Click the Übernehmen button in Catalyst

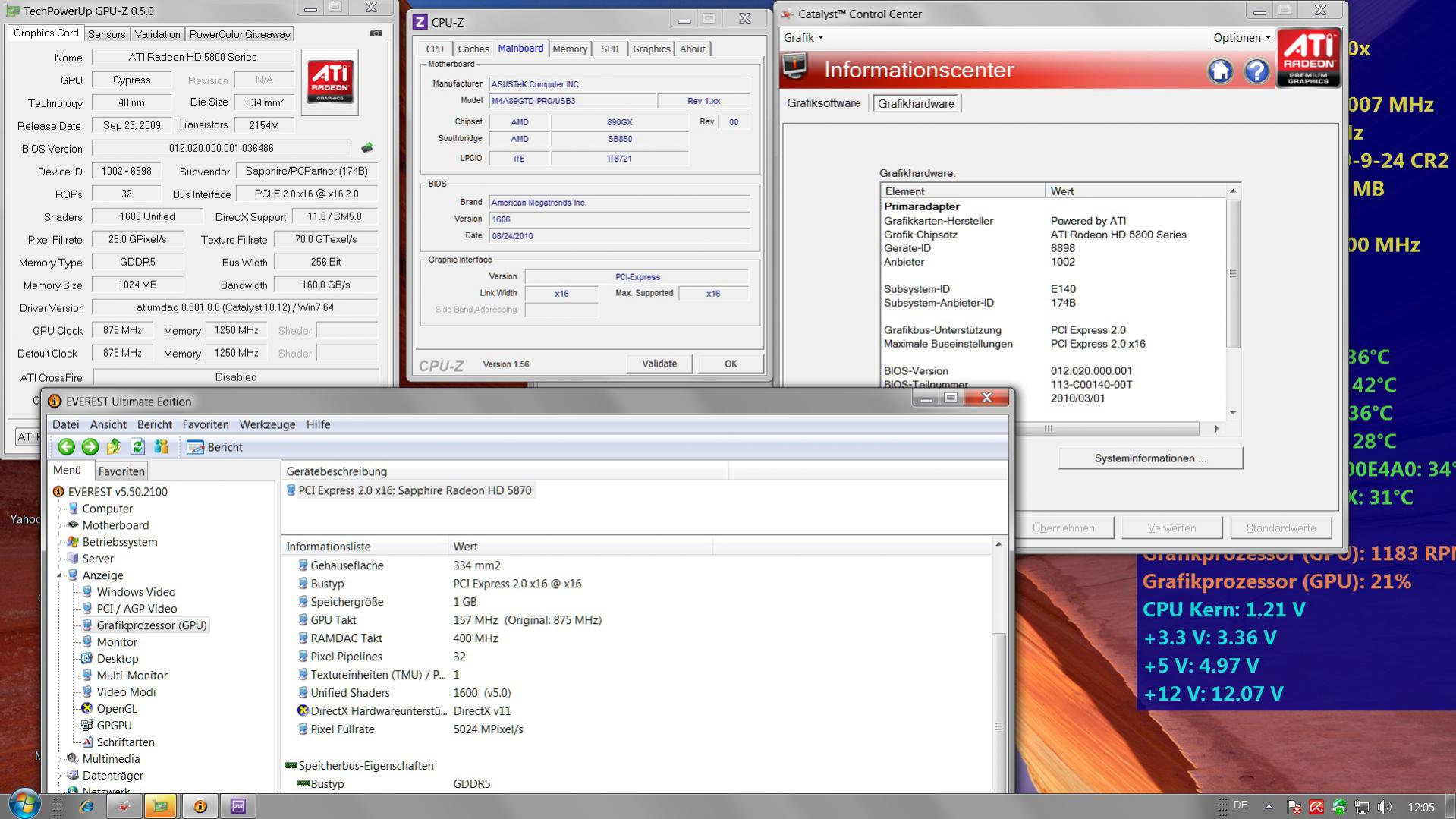click(x=1063, y=528)
